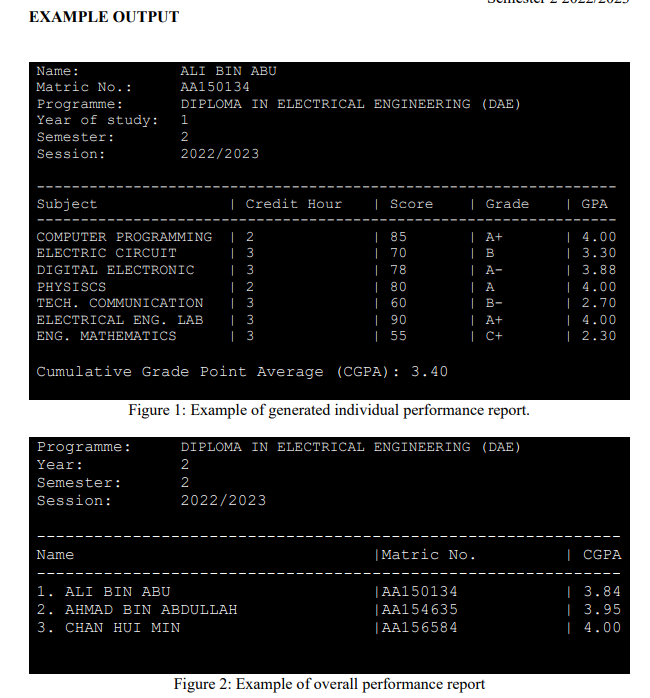Click the Figure 1 caption text

[x=329, y=410]
